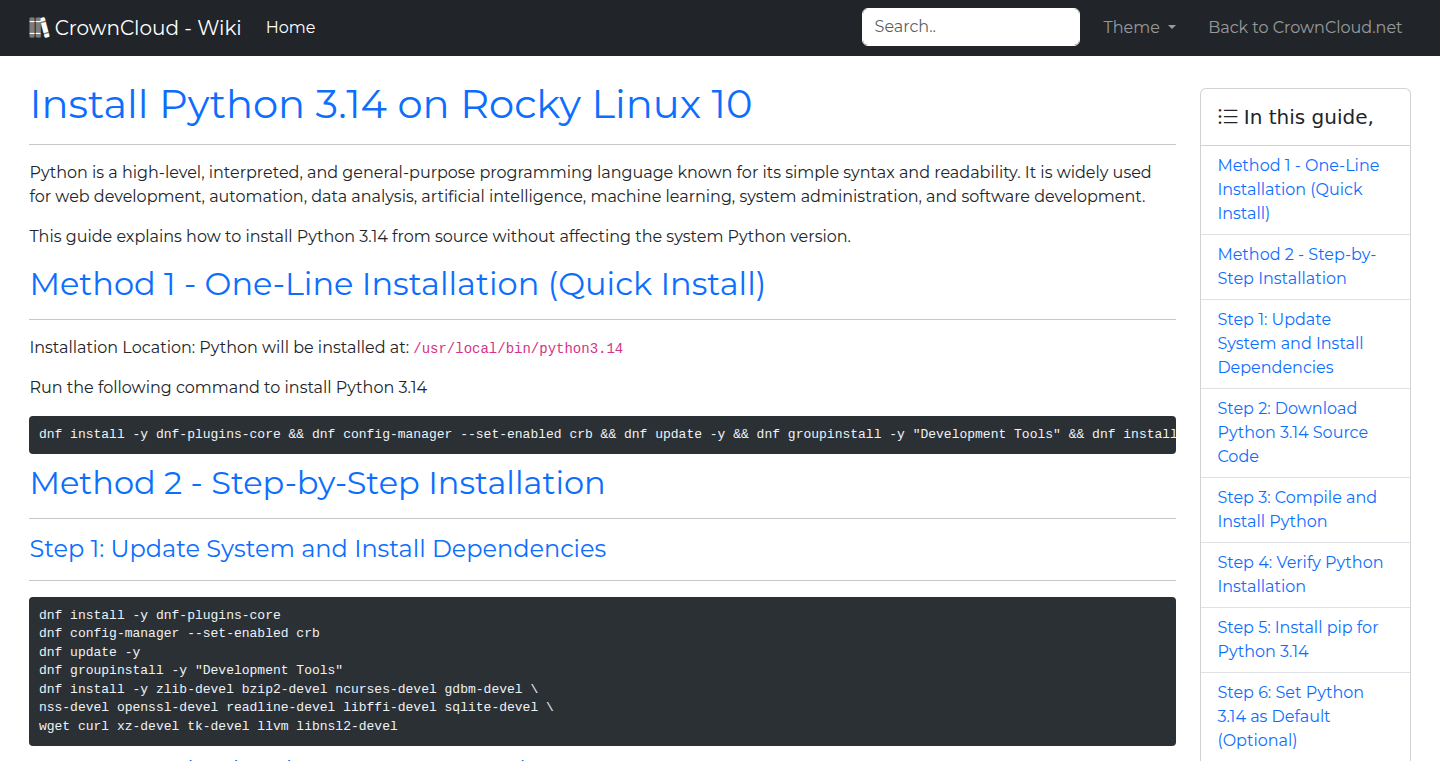
Task: Click the Method 2 - Step-by-Step Installation heading
Action: (x=317, y=483)
